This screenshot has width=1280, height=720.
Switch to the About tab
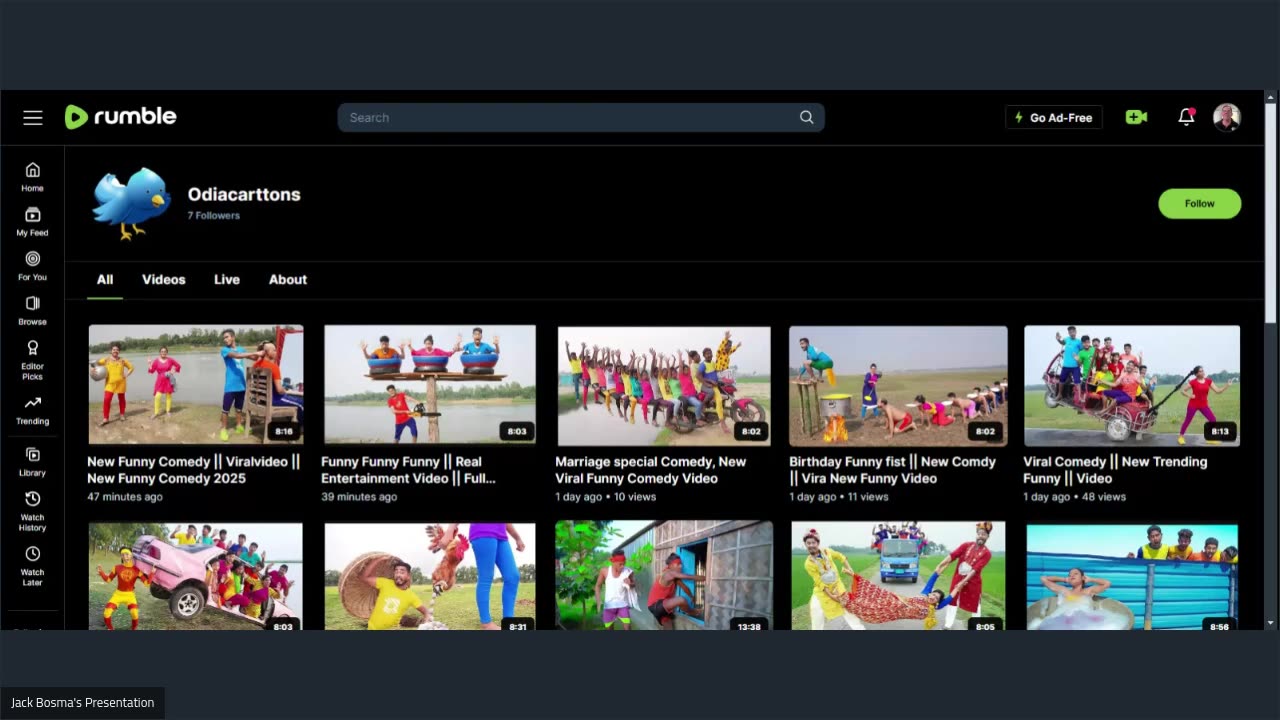[288, 279]
